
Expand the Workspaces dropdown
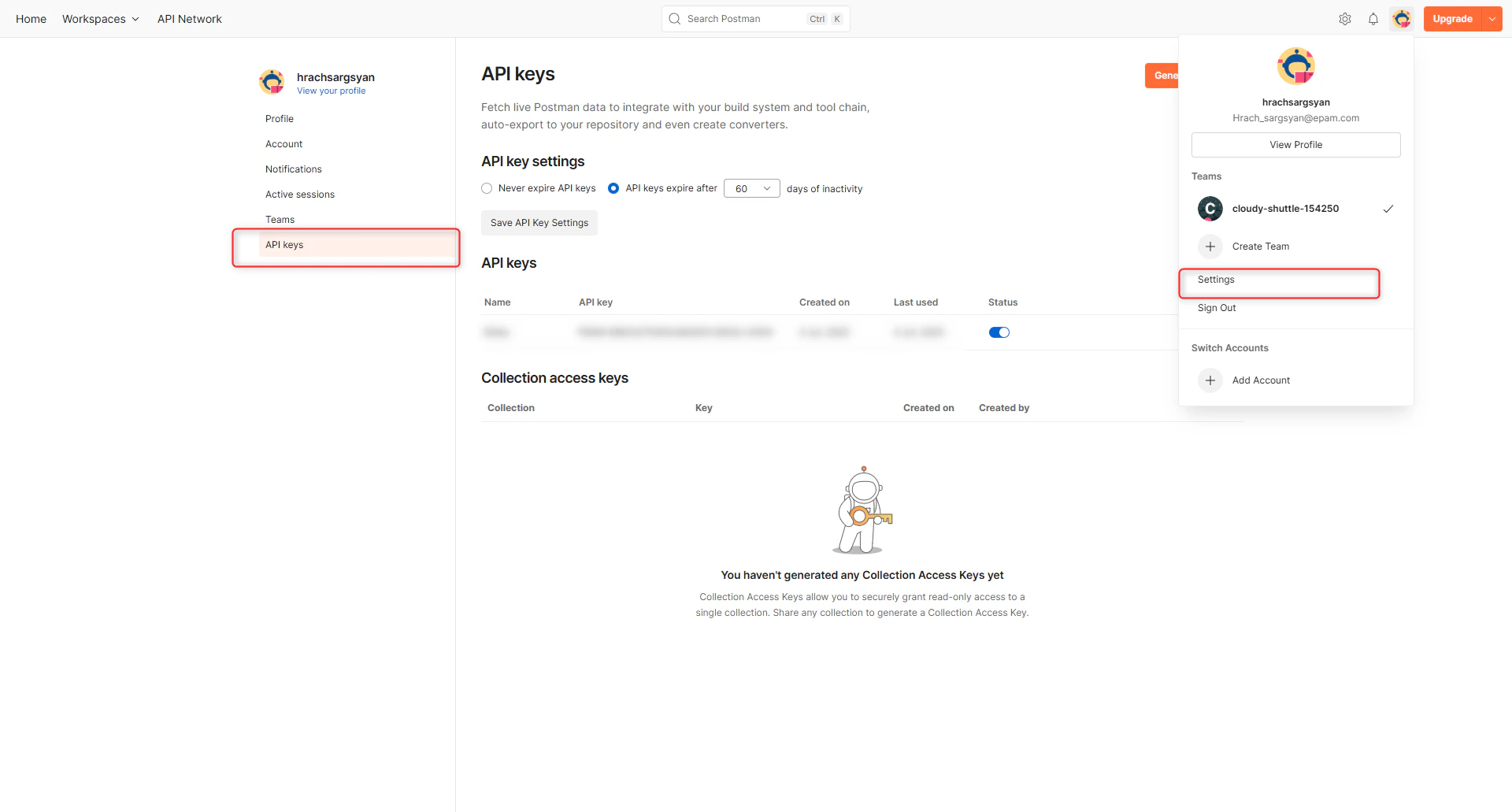[100, 18]
